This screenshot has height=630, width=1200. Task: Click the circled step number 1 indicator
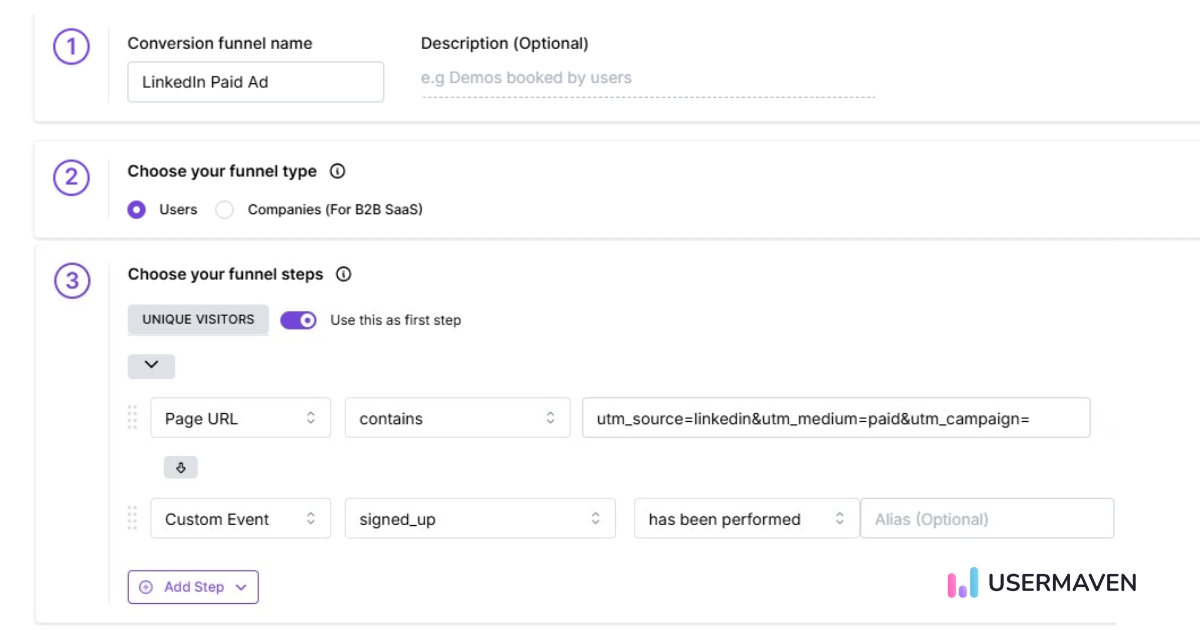[x=71, y=45]
